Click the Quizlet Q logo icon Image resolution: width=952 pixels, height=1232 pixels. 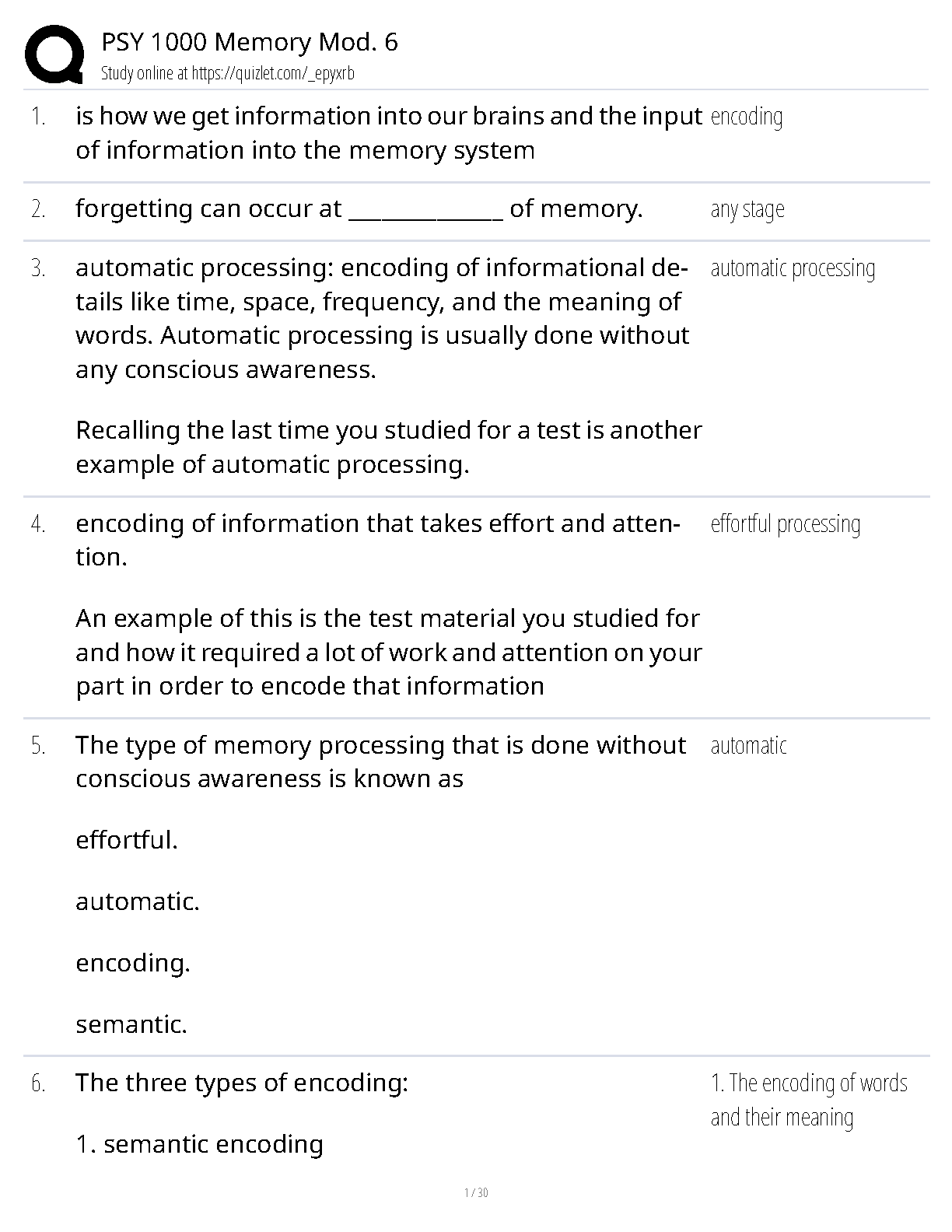click(54, 54)
